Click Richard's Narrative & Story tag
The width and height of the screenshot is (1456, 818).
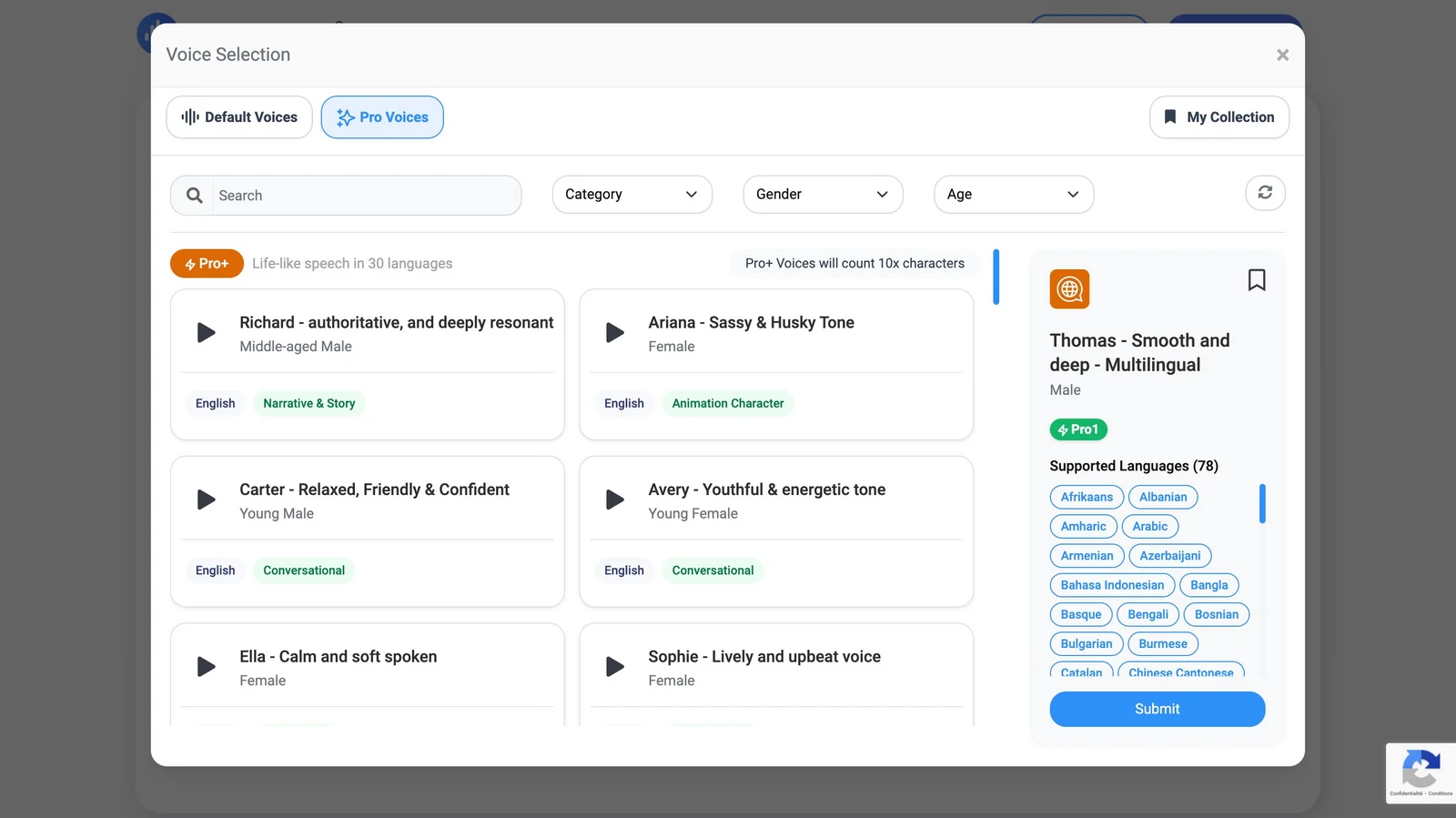(x=309, y=403)
